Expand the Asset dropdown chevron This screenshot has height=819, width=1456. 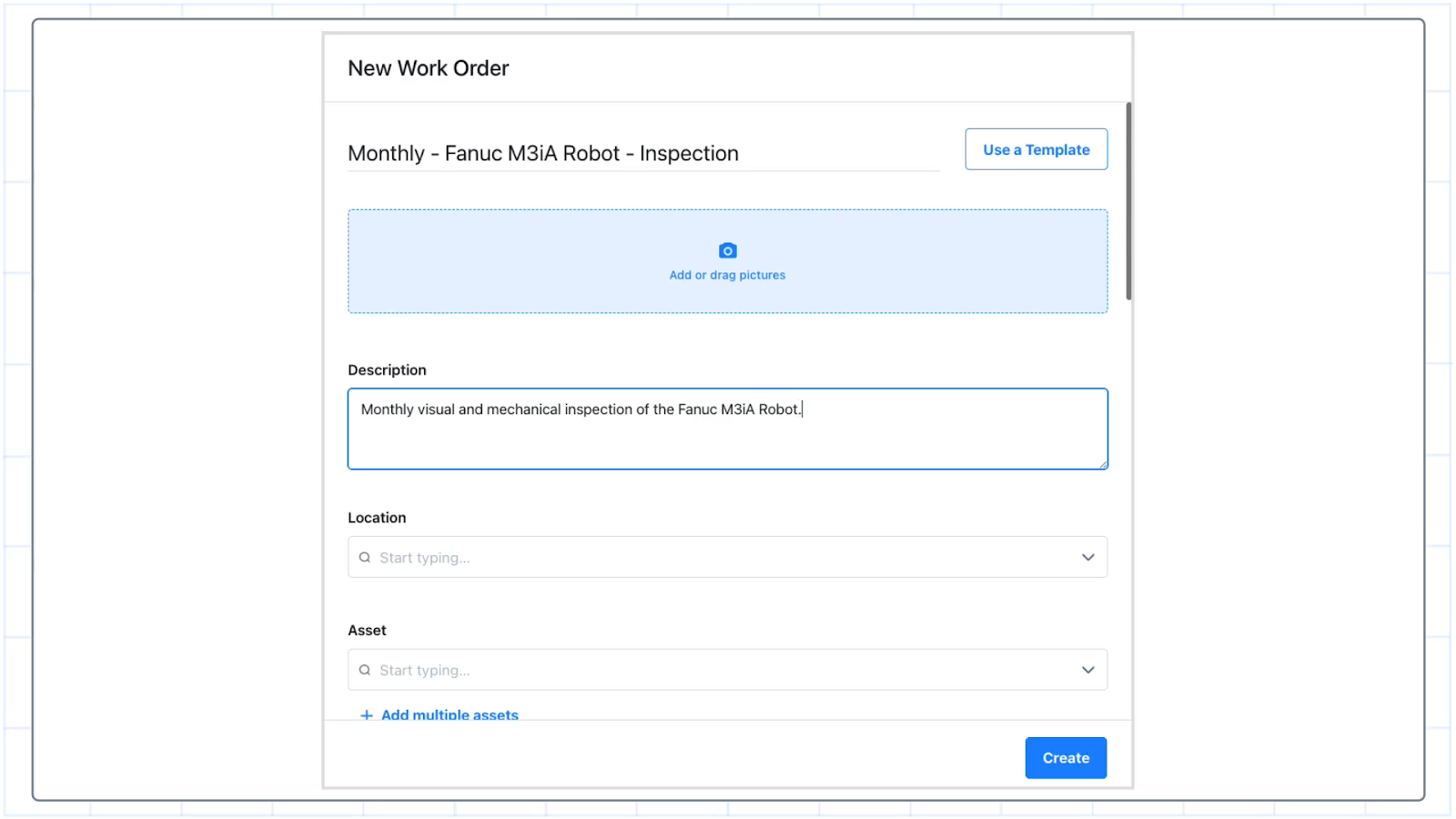pos(1087,670)
